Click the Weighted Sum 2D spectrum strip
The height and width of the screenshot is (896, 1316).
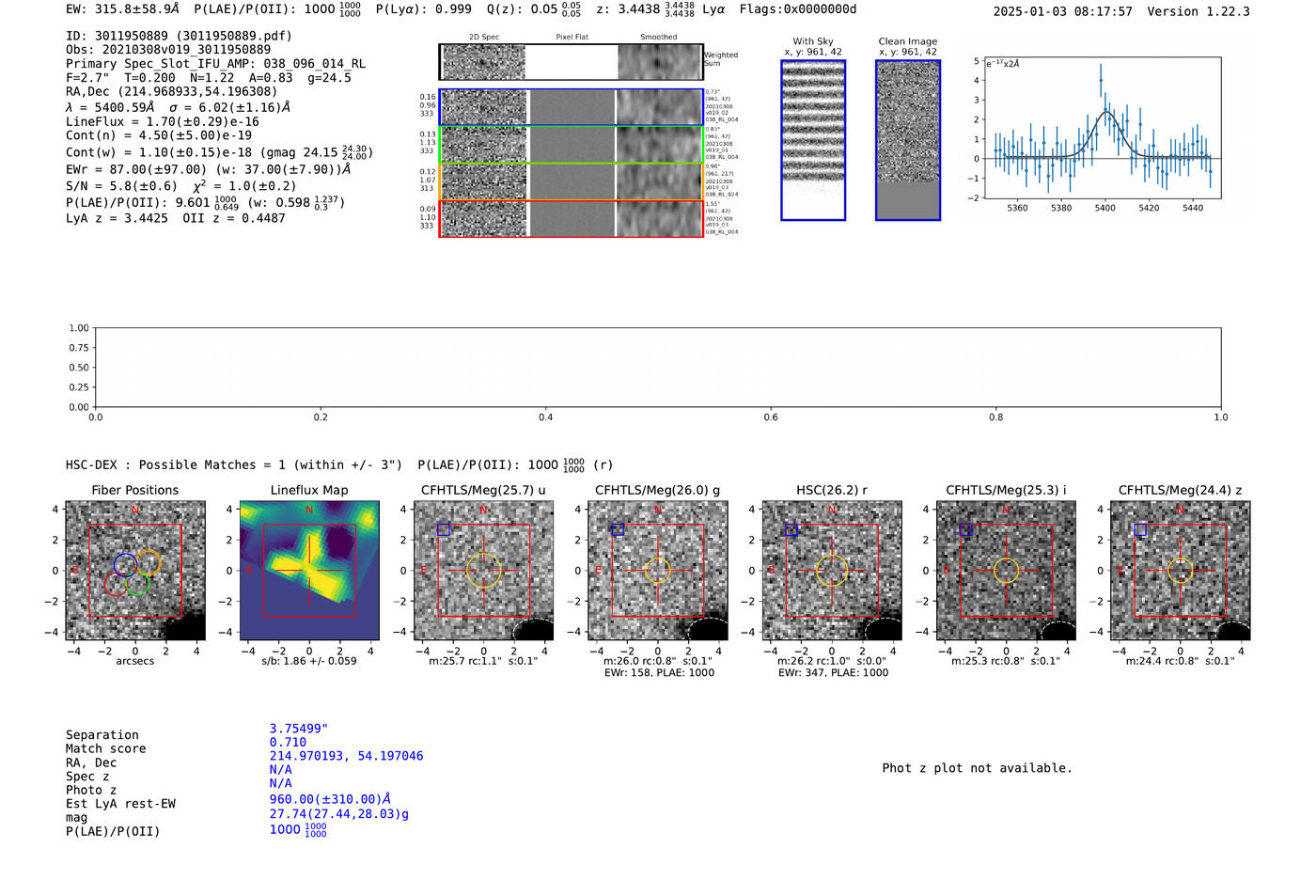click(x=571, y=62)
